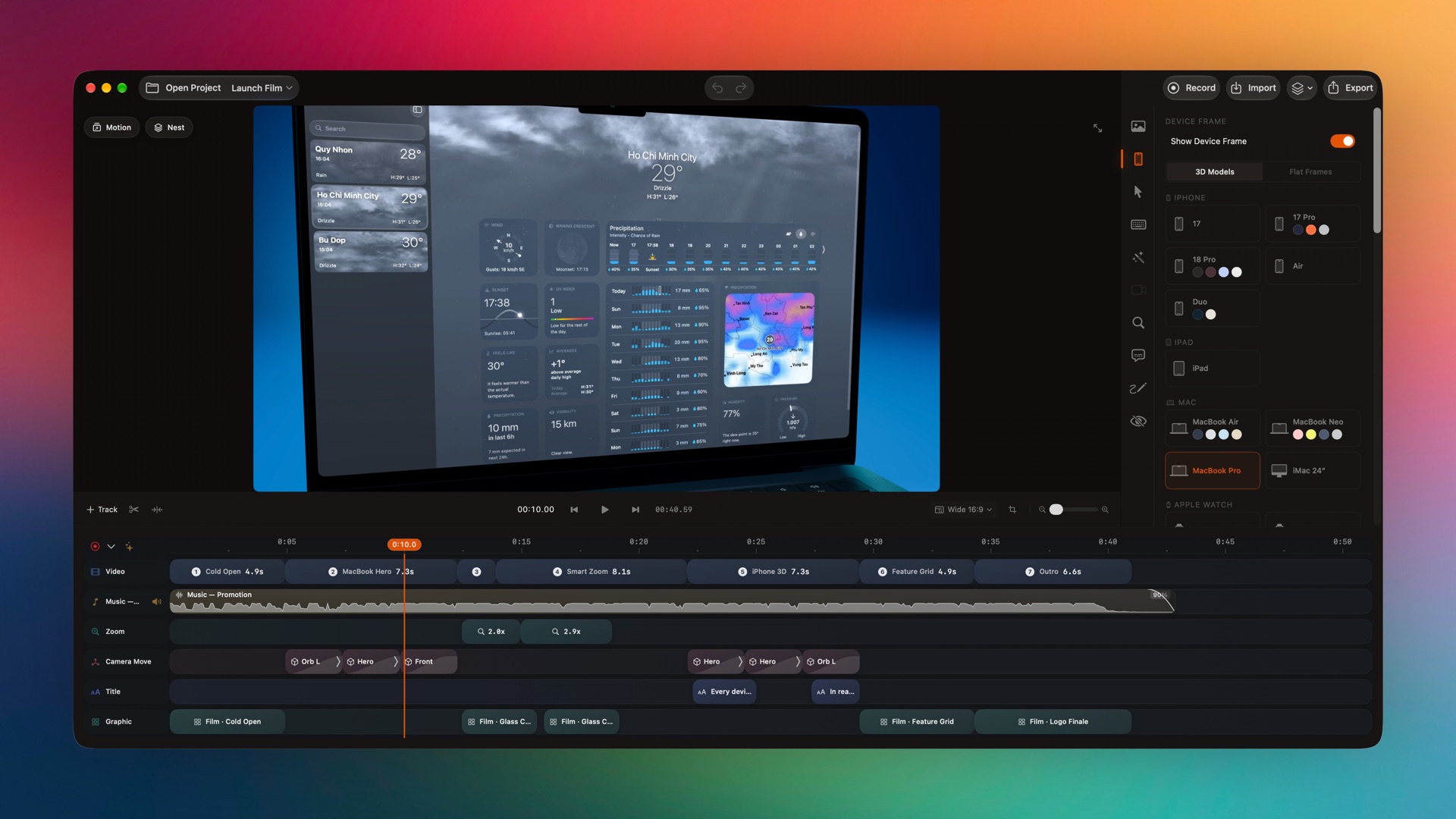Select the iMac 24" device frame

pyautogui.click(x=1312, y=471)
